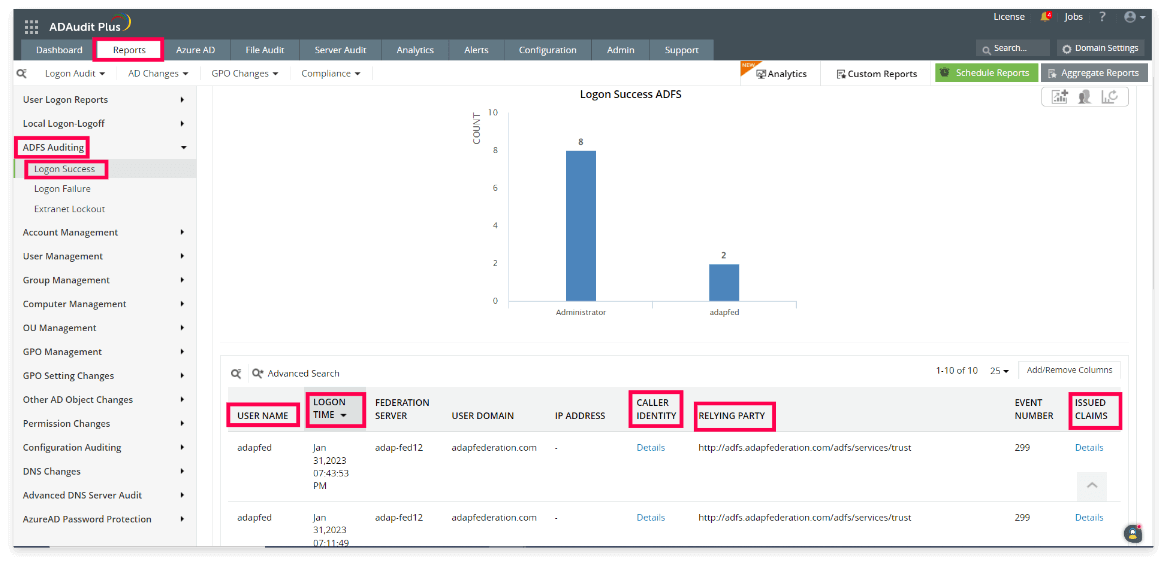Expand User Logon Reports in sidebar
Screen dimensions: 1168x566
pyautogui.click(x=104, y=100)
